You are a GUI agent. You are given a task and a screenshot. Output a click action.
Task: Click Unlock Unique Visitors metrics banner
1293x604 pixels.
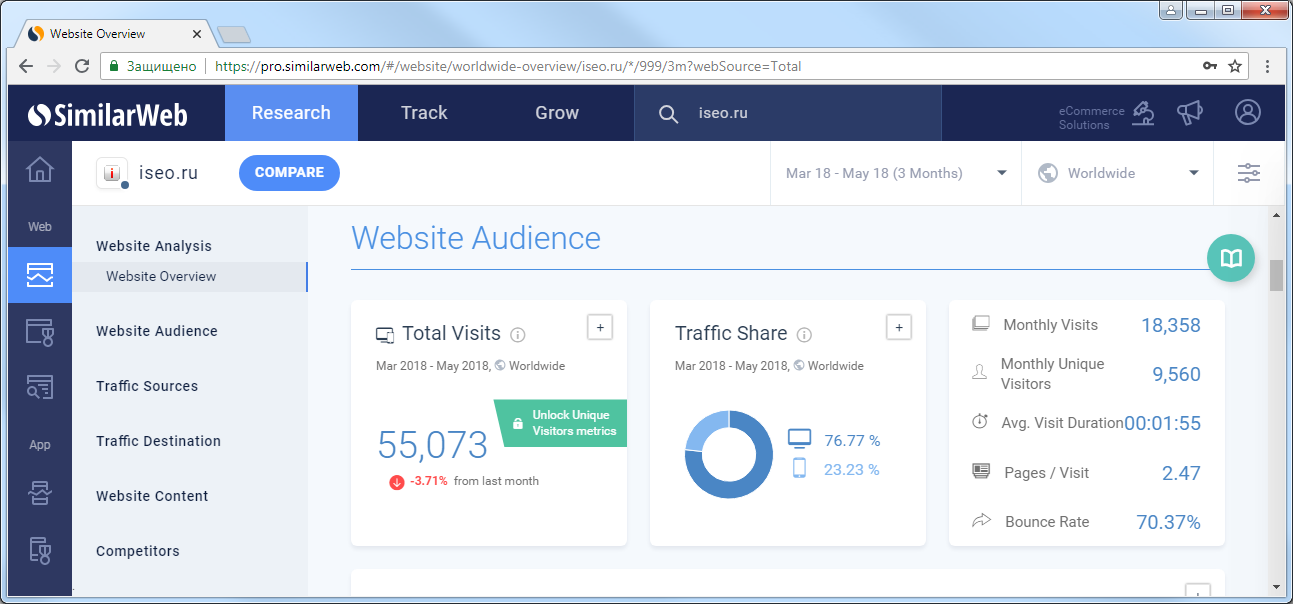point(562,423)
